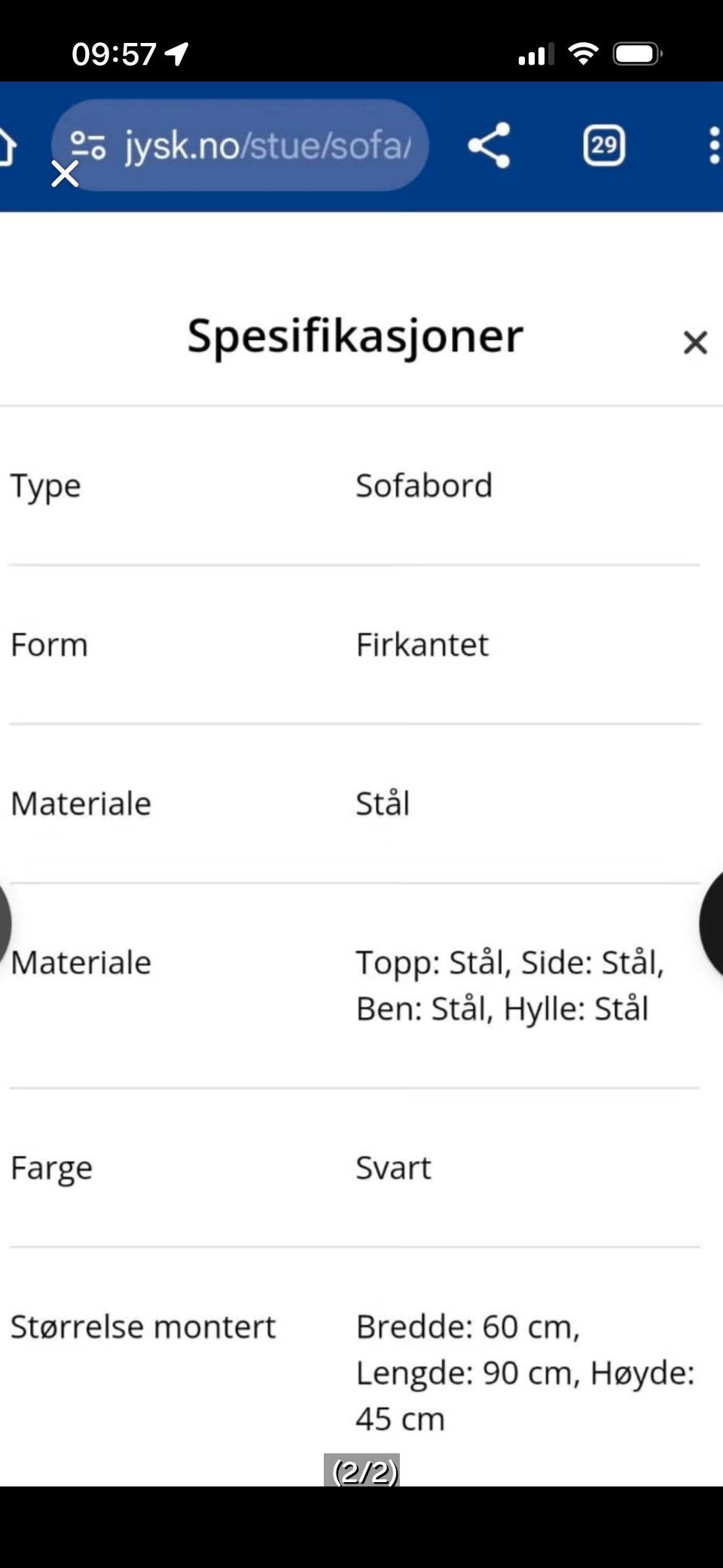Open the browser three-dot overflow menu
This screenshot has height=1568, width=723.
point(713,145)
